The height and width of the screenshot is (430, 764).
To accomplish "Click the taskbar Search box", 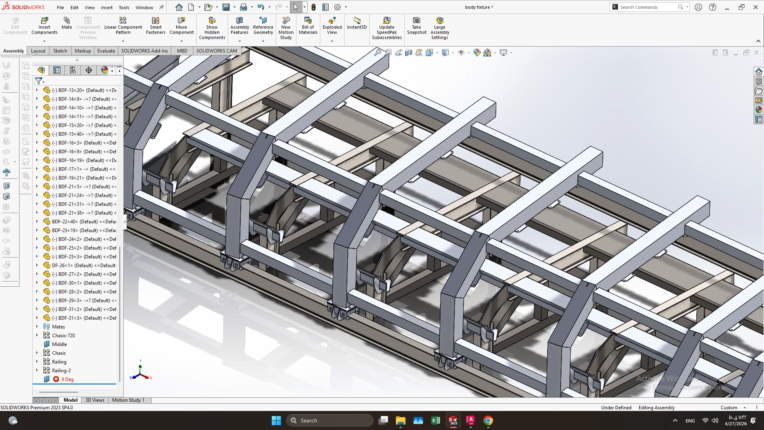I will click(330, 420).
